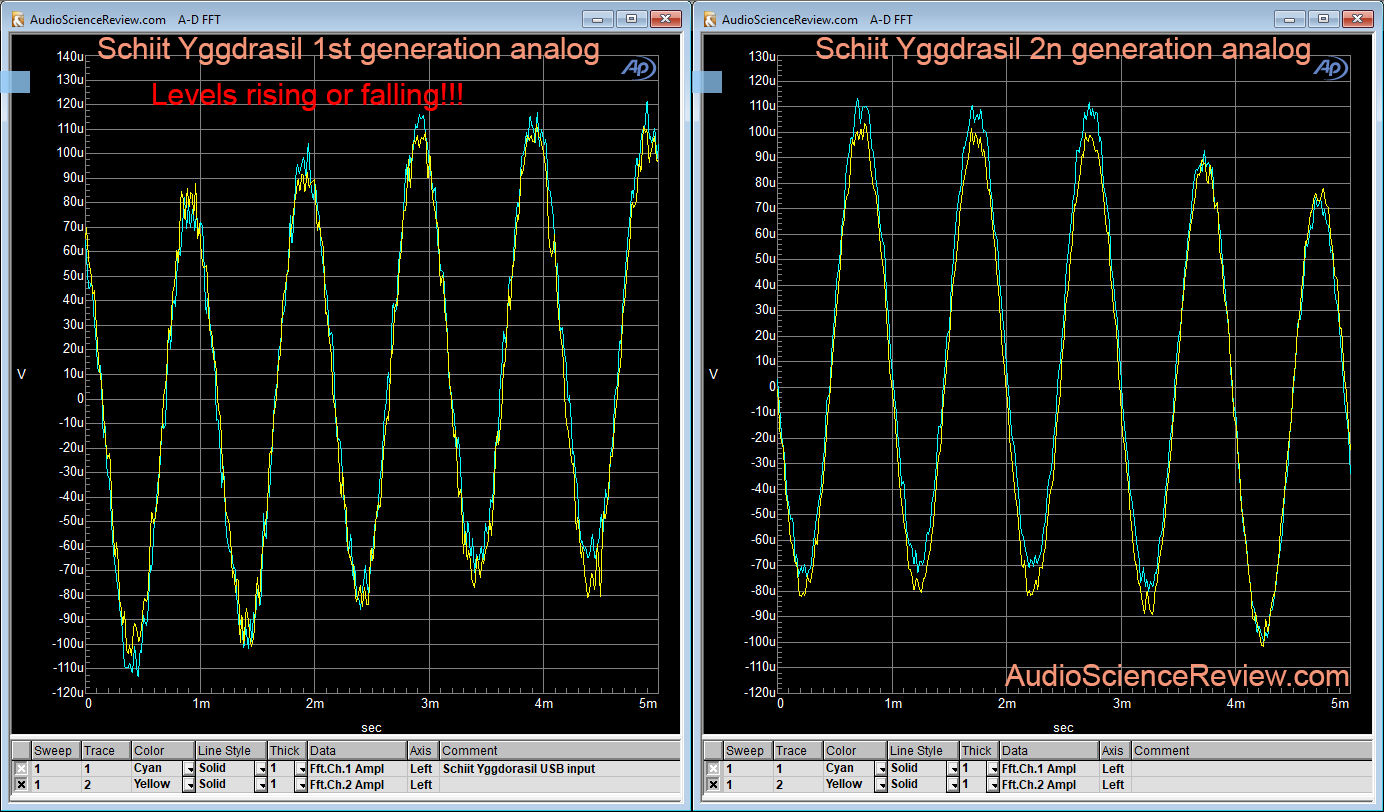Maximize the 2n generation analog FFT window
1384x812 pixels.
click(x=1324, y=19)
